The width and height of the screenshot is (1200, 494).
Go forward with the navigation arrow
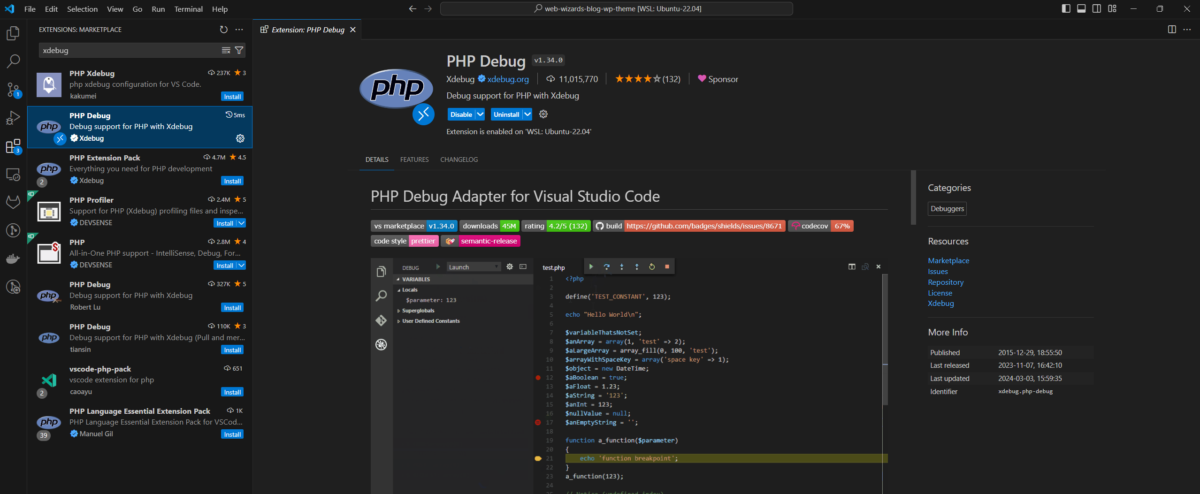click(x=430, y=8)
